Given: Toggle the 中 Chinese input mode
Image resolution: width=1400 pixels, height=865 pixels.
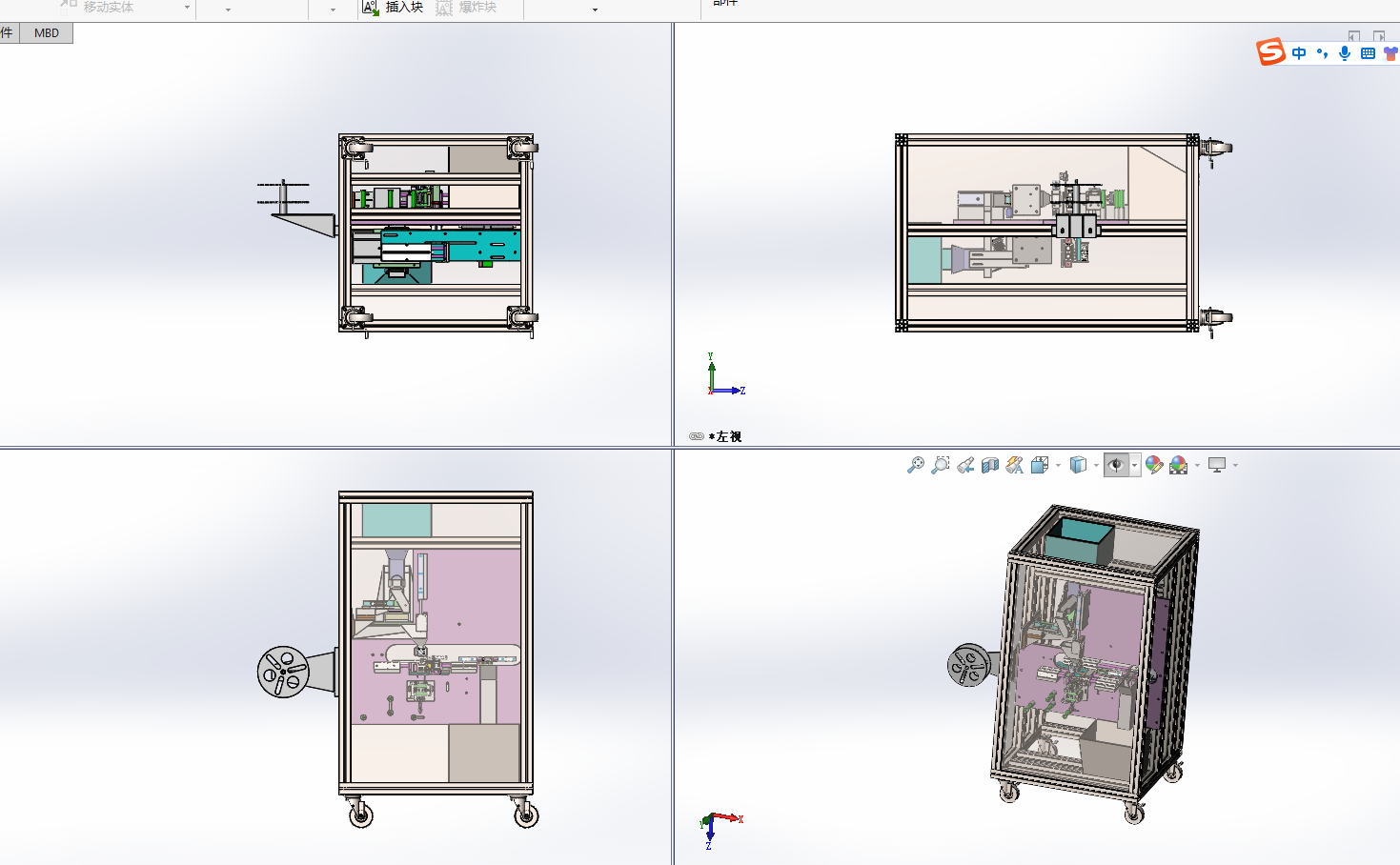Looking at the screenshot, I should click(x=1299, y=53).
